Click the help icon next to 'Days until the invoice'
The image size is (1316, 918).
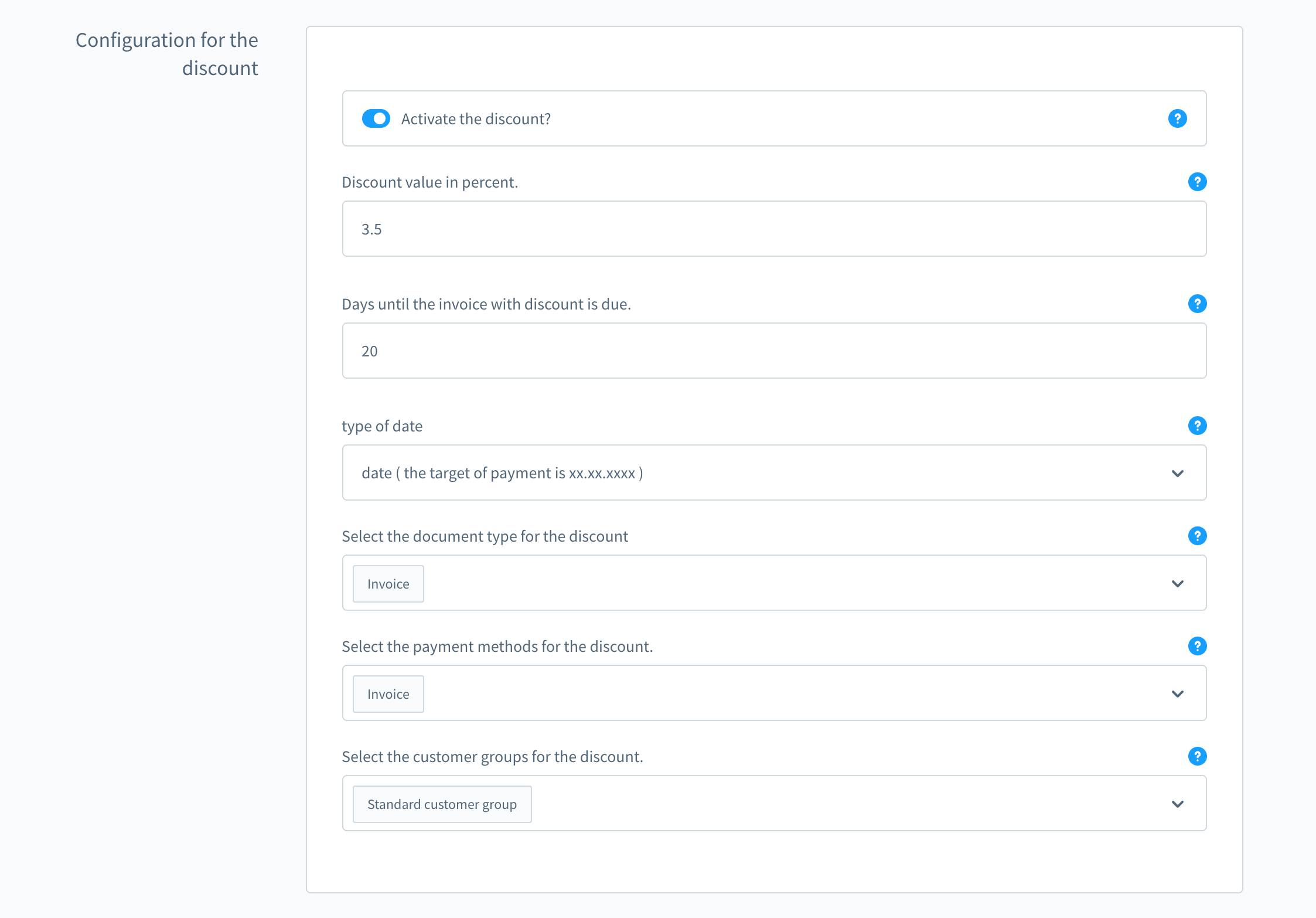point(1197,303)
